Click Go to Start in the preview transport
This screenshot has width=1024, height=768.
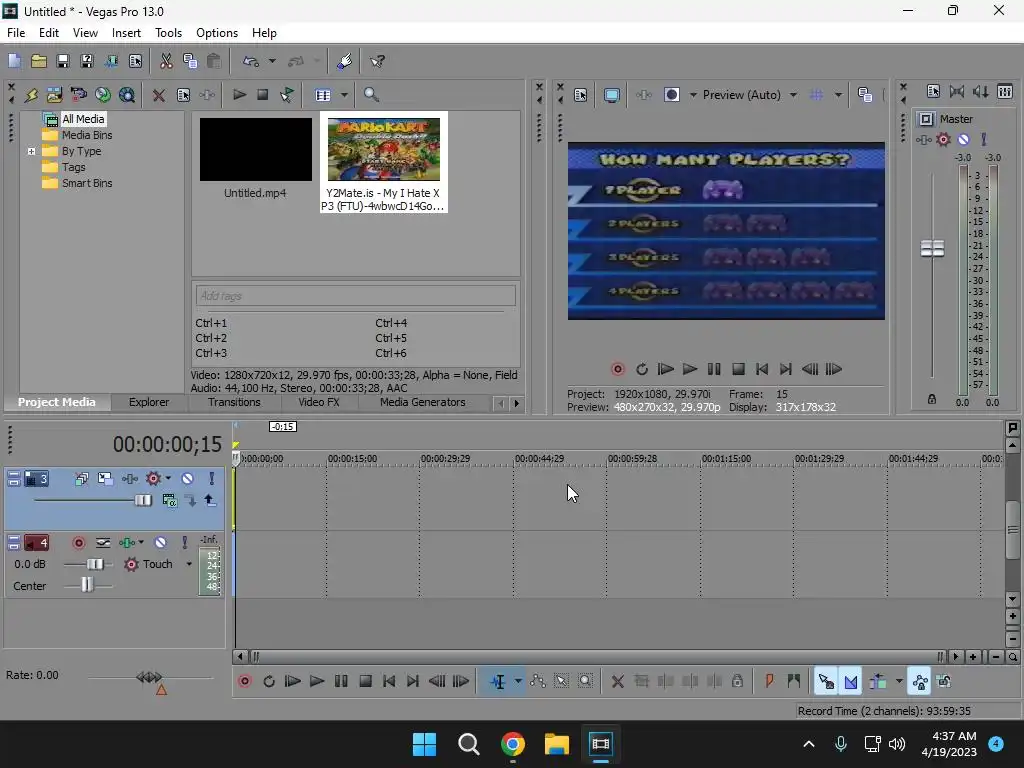click(x=761, y=369)
